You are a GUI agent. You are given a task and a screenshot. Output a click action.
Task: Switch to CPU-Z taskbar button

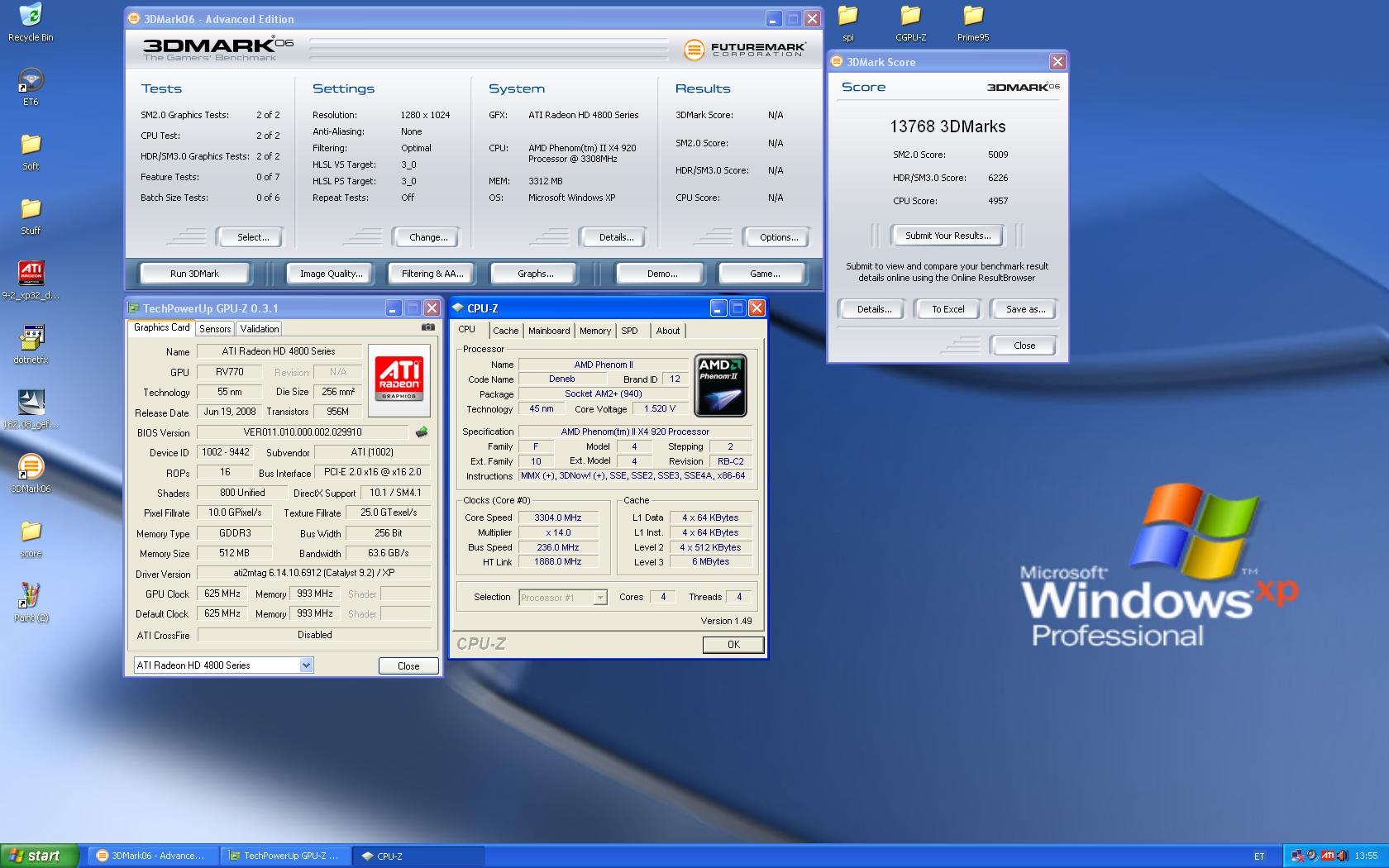pyautogui.click(x=418, y=856)
